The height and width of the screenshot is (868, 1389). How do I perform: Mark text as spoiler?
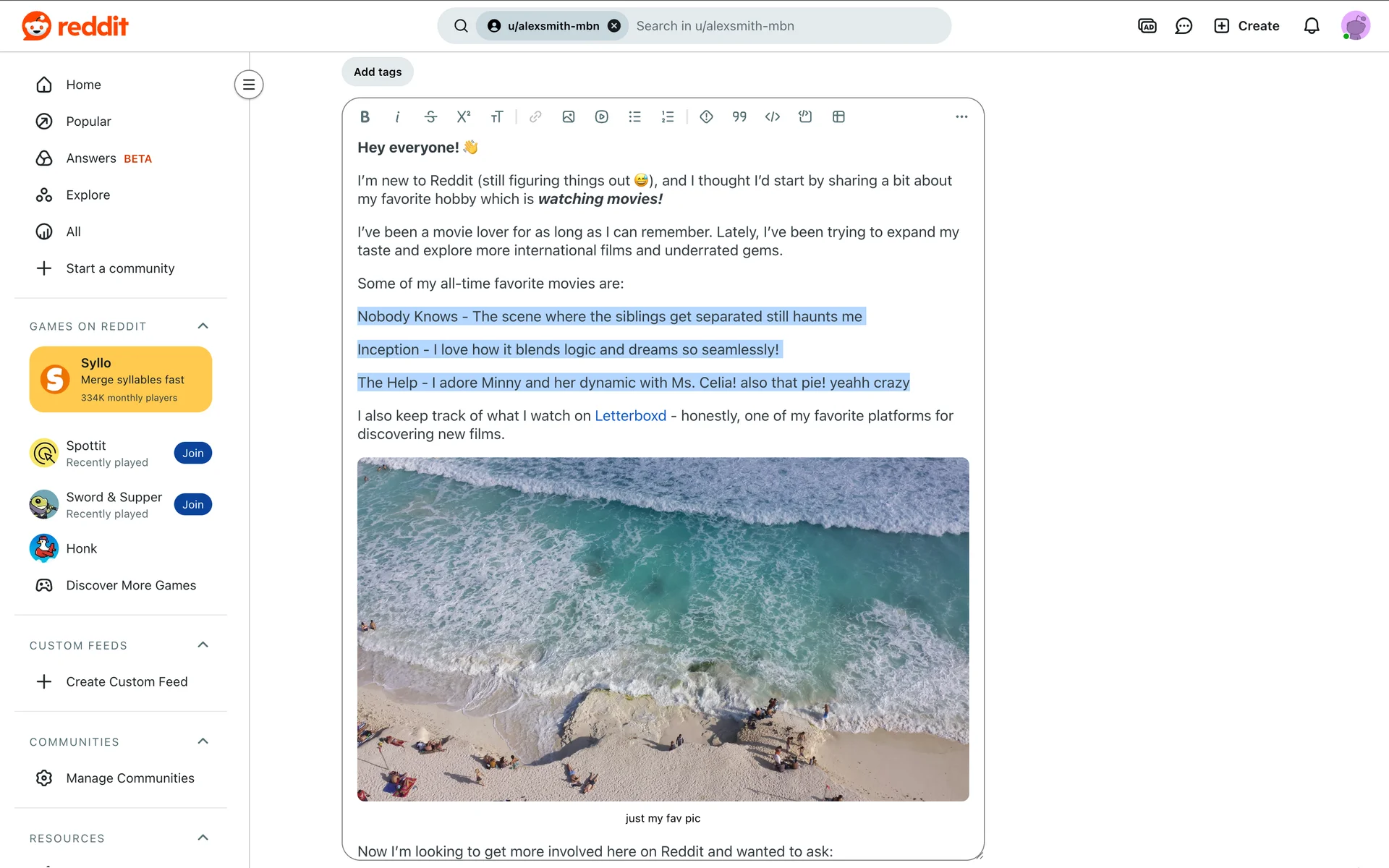[x=707, y=116]
